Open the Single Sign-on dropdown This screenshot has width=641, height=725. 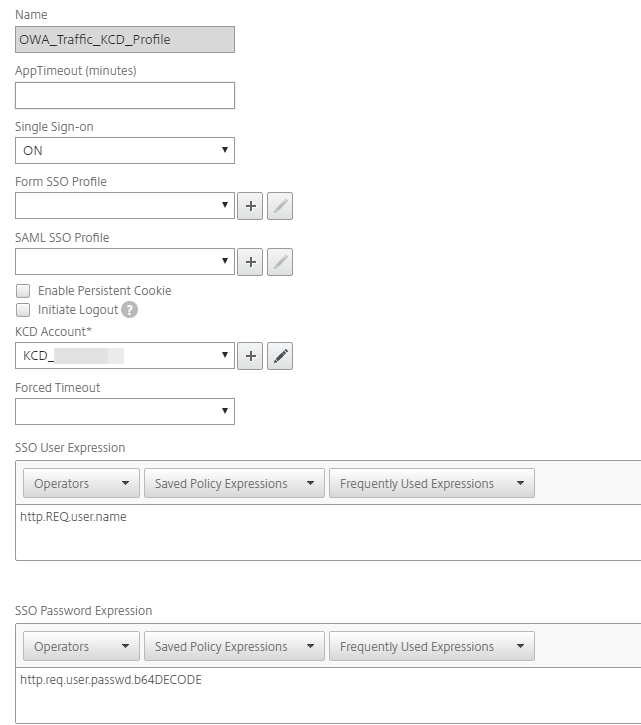pyautogui.click(x=125, y=151)
